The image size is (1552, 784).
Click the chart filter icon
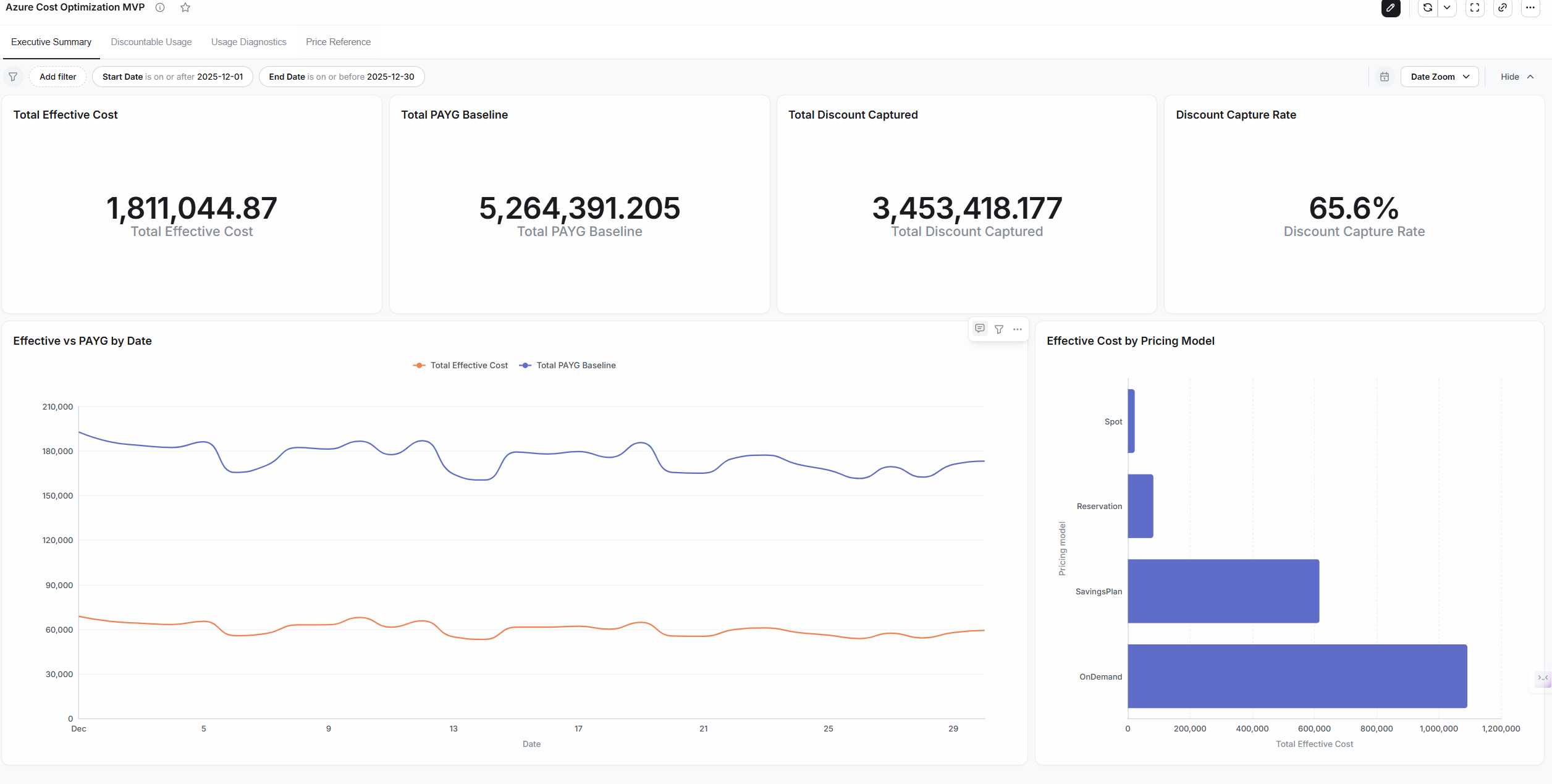click(x=999, y=329)
